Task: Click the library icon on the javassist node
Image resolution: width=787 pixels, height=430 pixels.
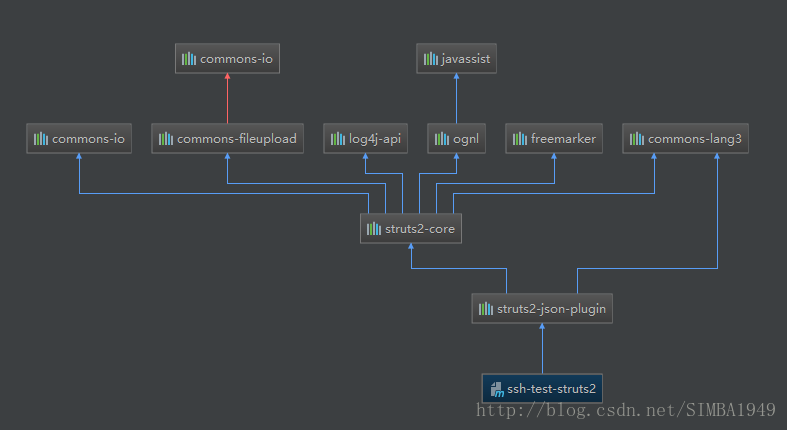Action: tap(431, 59)
